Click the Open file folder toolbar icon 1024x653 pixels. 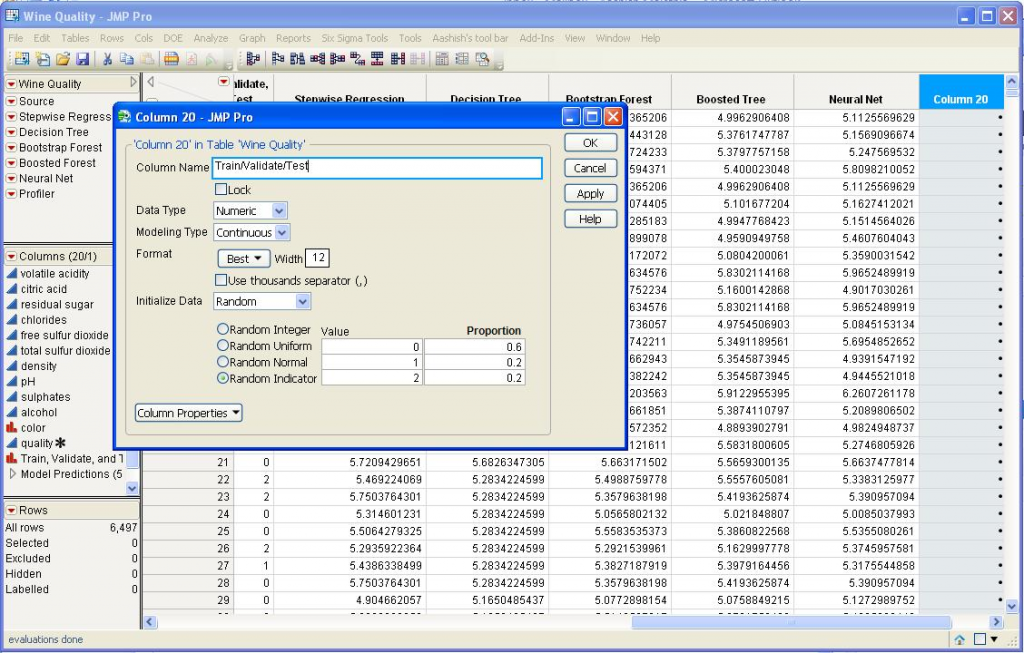[x=63, y=60]
